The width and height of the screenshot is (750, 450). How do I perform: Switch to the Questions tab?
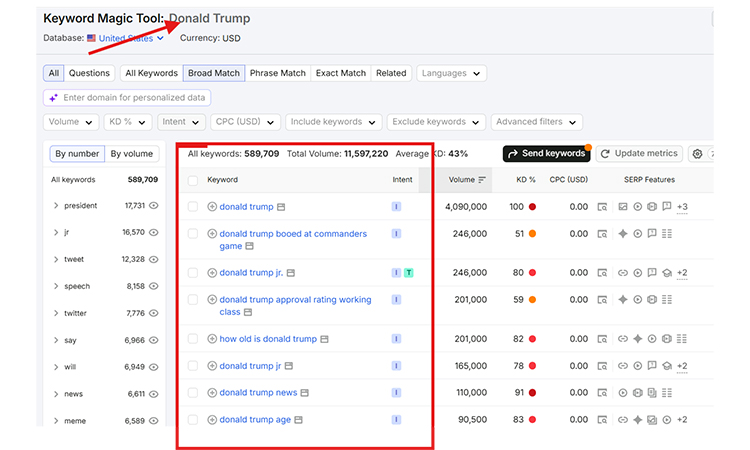(89, 73)
